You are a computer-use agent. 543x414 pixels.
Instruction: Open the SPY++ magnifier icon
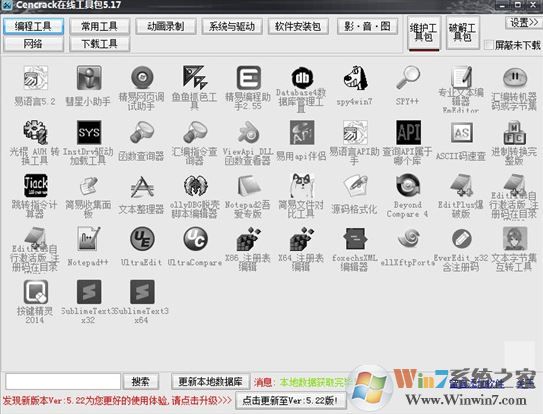pyautogui.click(x=408, y=78)
